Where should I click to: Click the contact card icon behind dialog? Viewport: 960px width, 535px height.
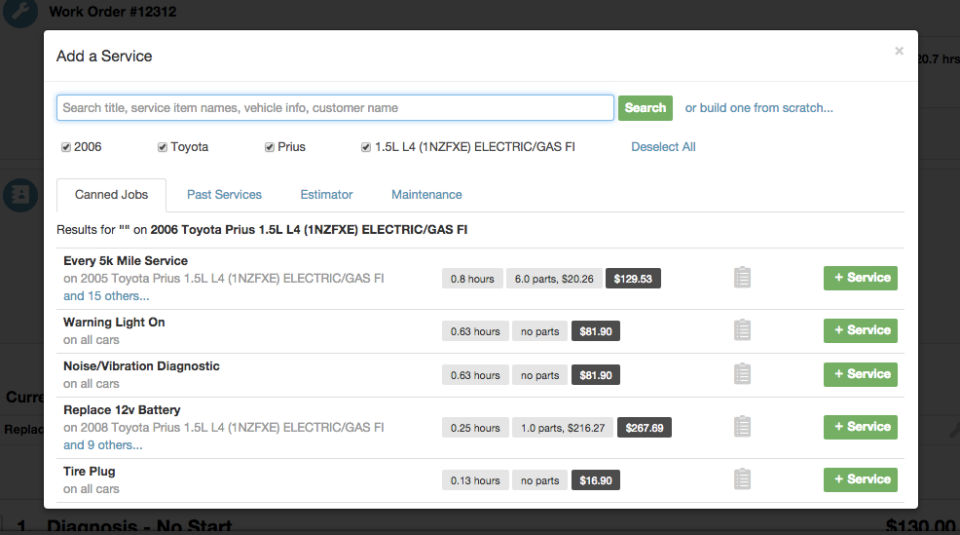tap(20, 195)
